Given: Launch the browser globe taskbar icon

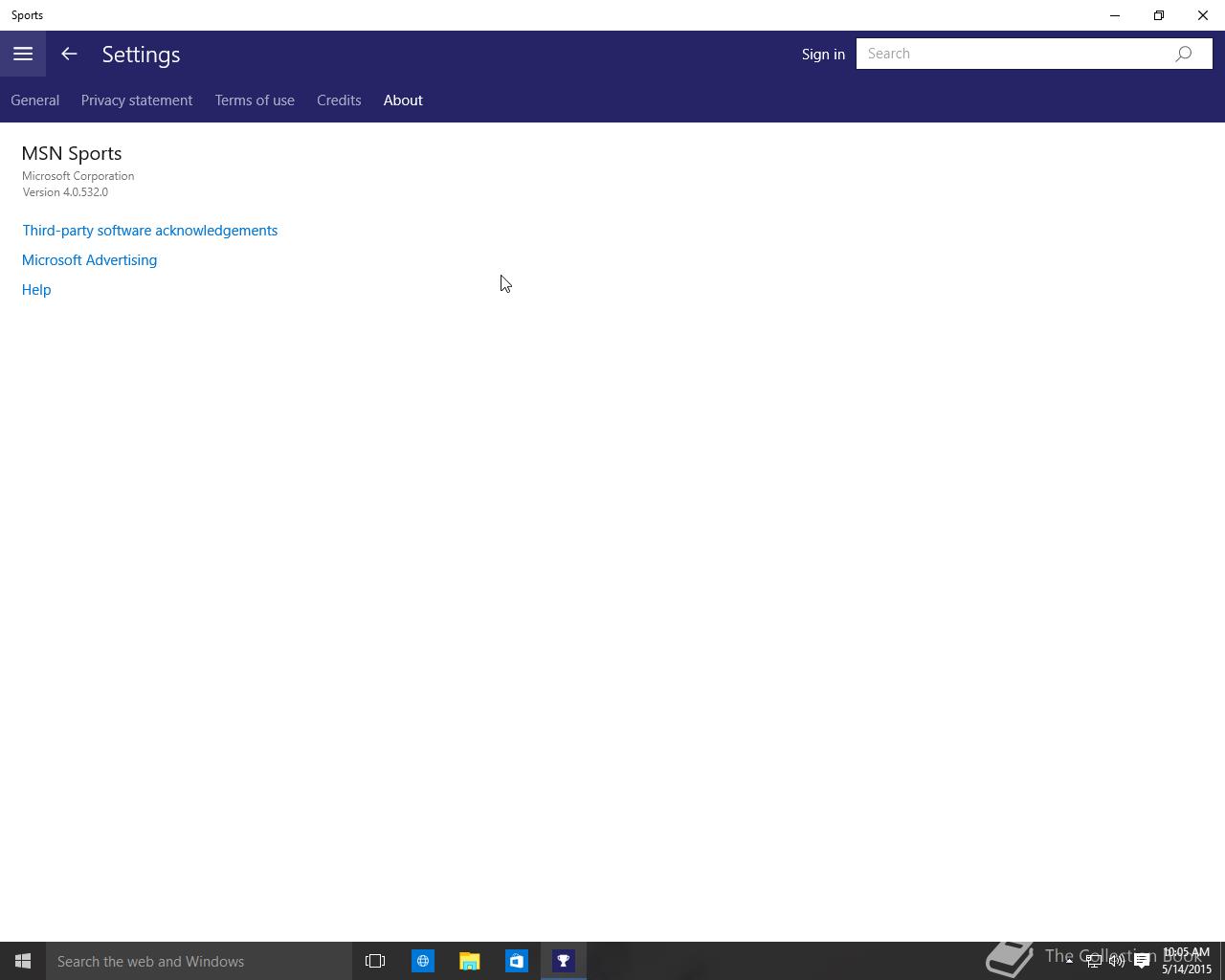Looking at the screenshot, I should pos(422,961).
